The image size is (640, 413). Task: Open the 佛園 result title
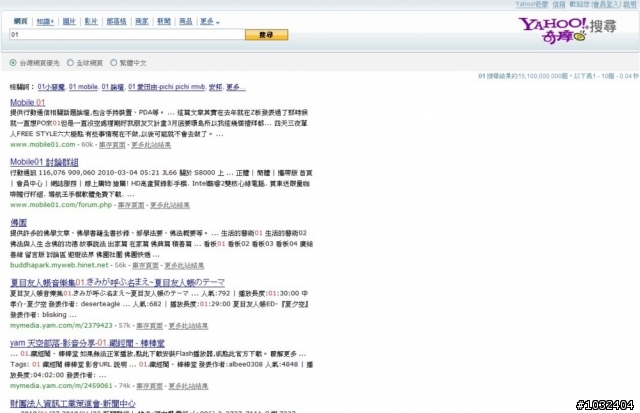click(18, 222)
